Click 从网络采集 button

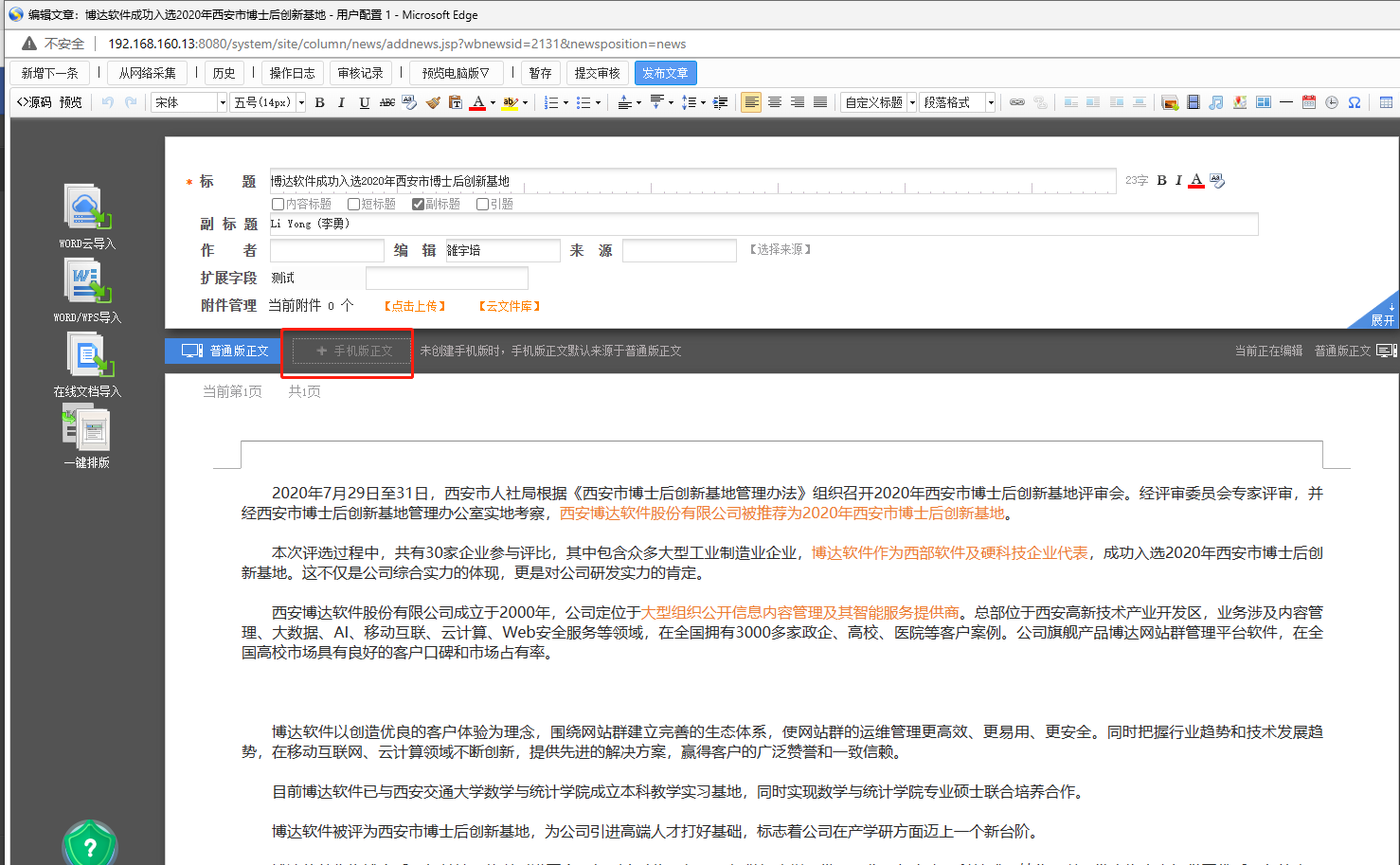147,73
